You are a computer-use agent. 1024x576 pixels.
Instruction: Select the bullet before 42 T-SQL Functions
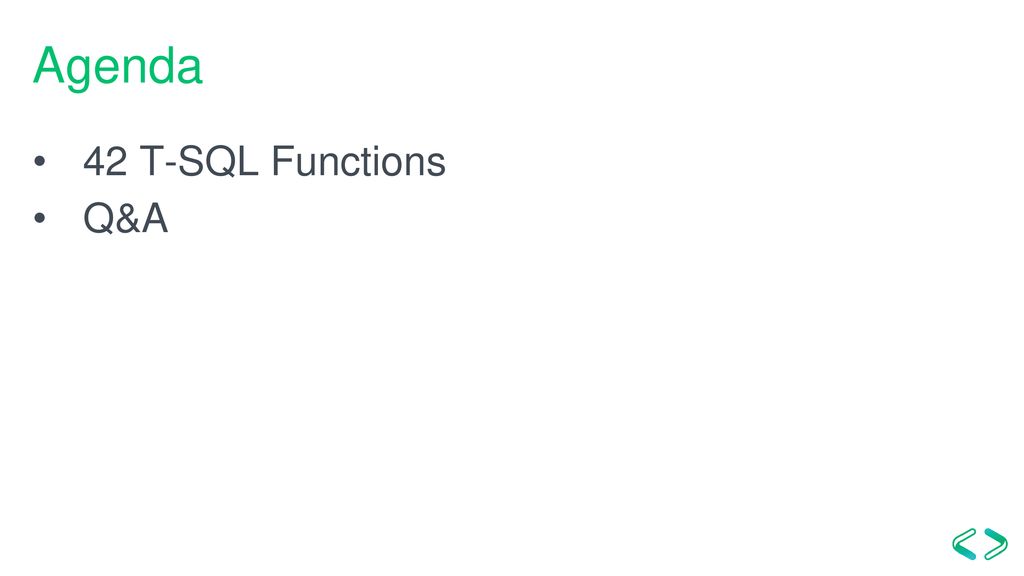(x=40, y=161)
